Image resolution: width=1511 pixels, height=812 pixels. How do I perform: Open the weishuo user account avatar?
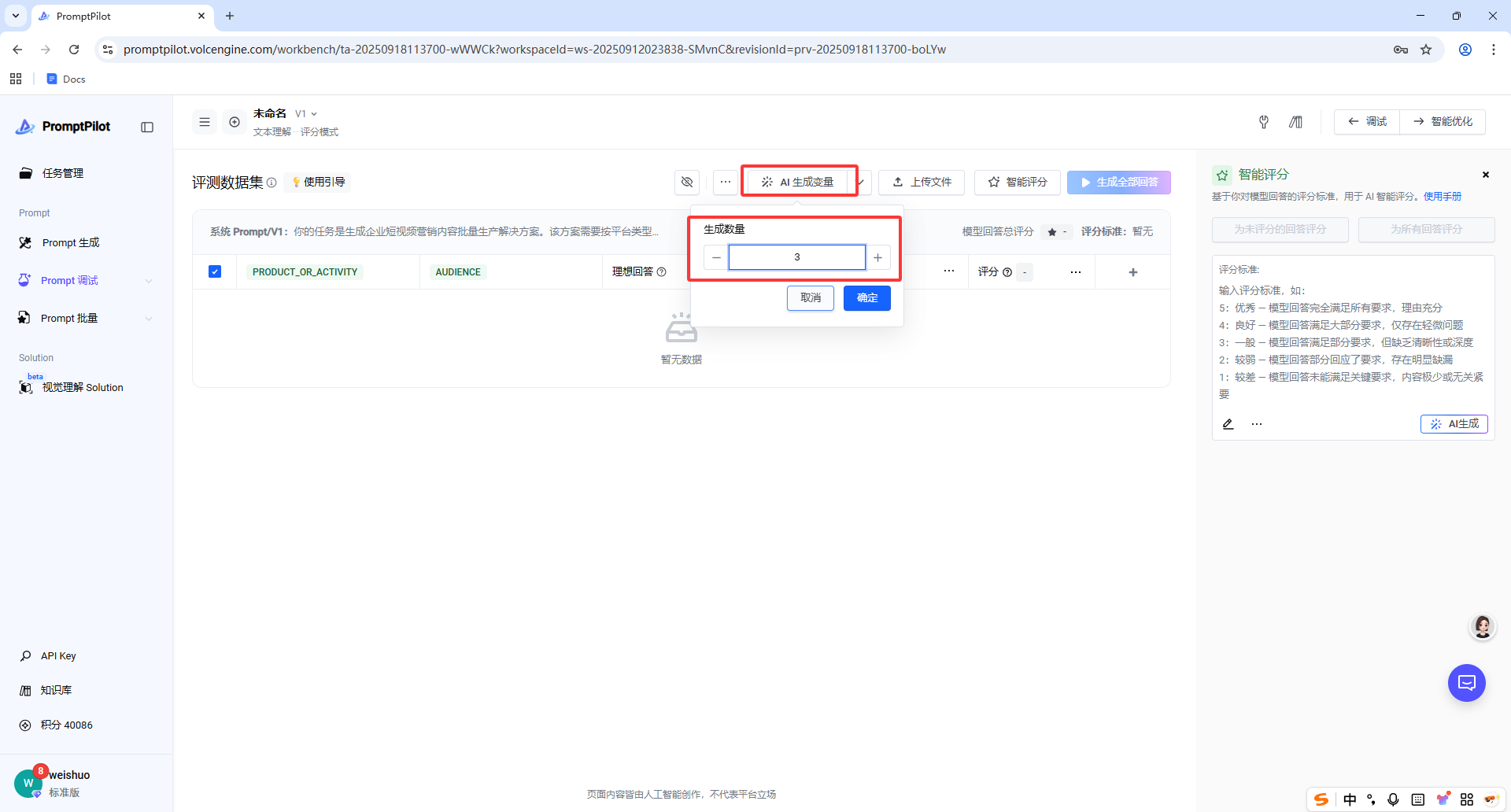click(x=28, y=783)
